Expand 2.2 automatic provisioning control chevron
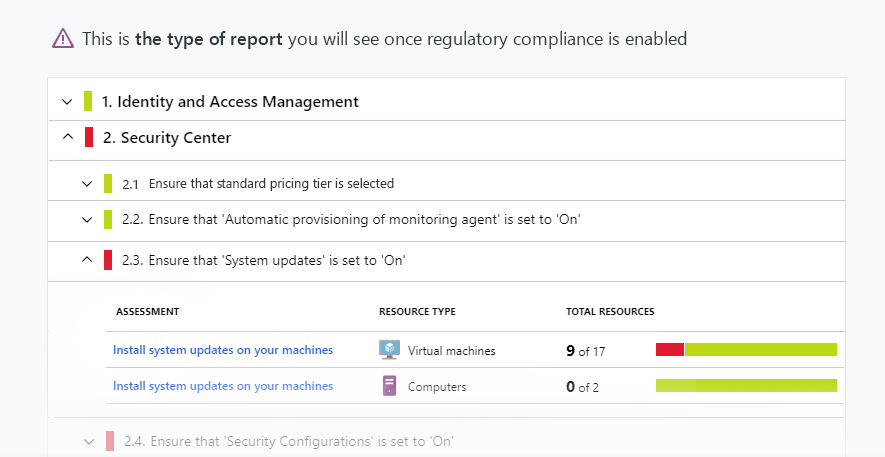 point(87,219)
